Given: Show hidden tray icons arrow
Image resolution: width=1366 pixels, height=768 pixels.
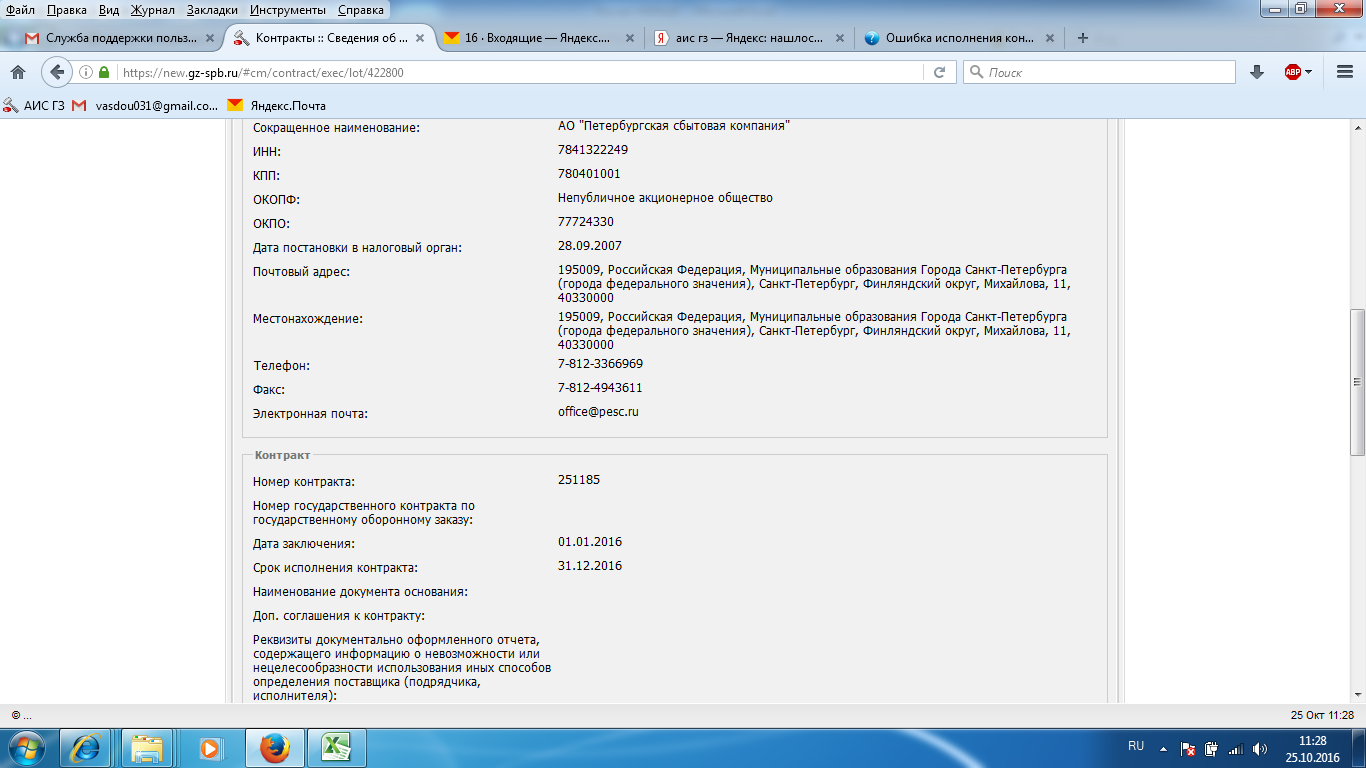Looking at the screenshot, I should tap(1162, 748).
